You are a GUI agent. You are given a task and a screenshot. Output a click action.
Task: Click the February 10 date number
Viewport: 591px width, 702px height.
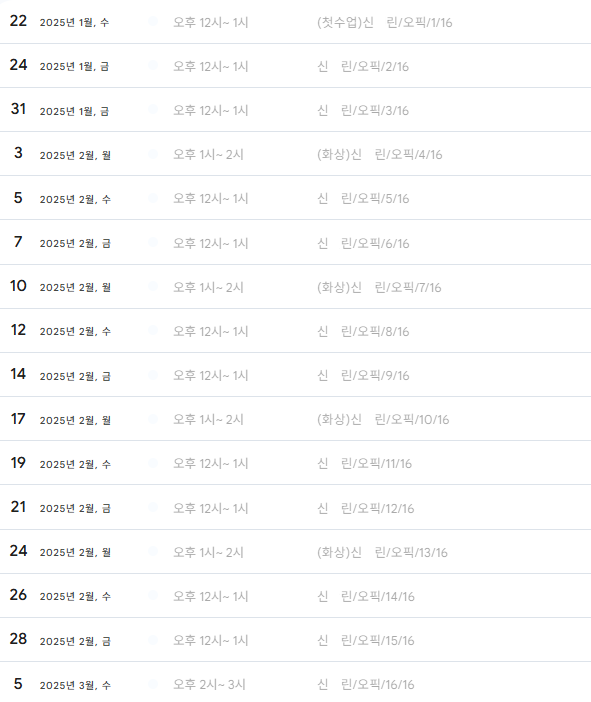pos(18,286)
